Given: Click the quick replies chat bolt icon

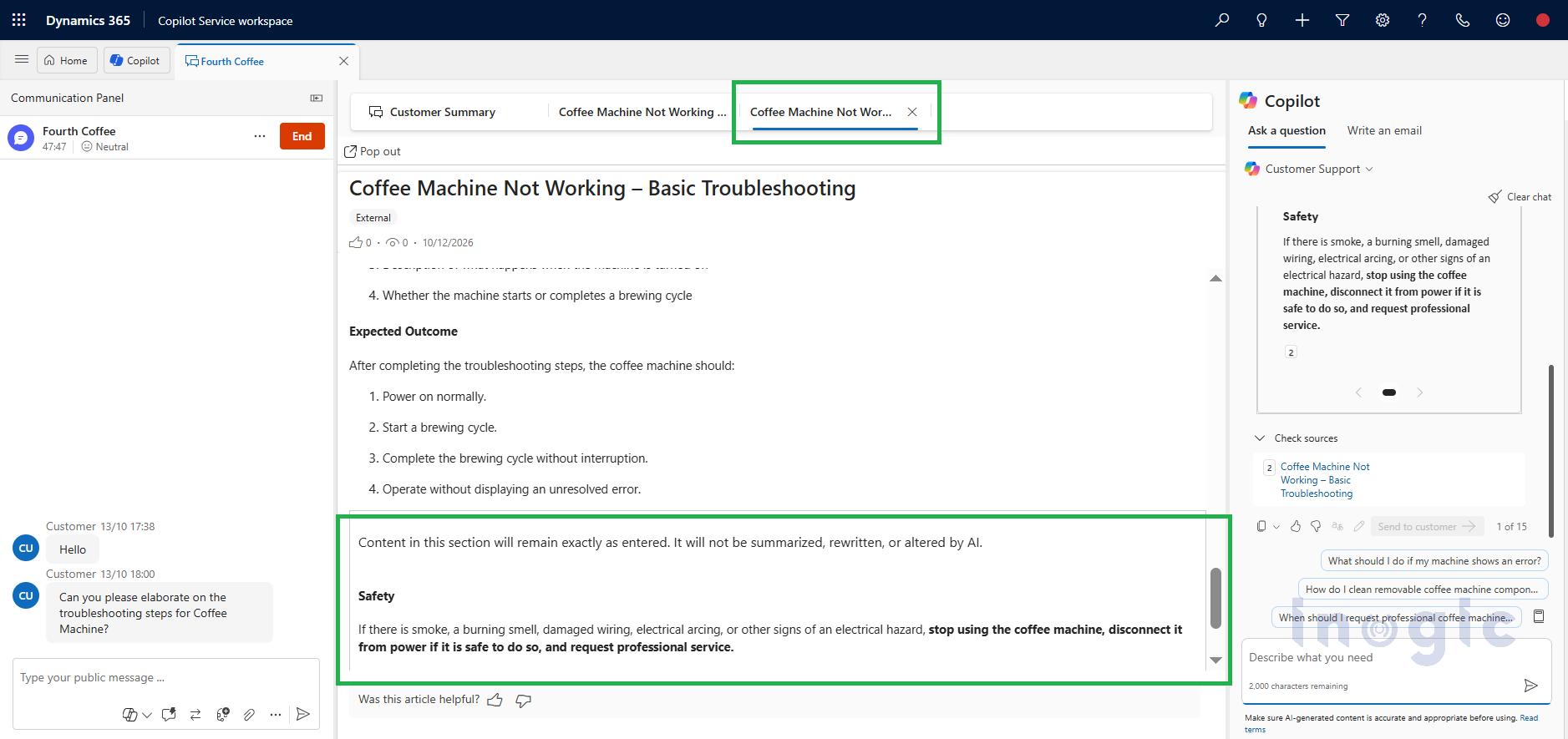Looking at the screenshot, I should [x=169, y=714].
